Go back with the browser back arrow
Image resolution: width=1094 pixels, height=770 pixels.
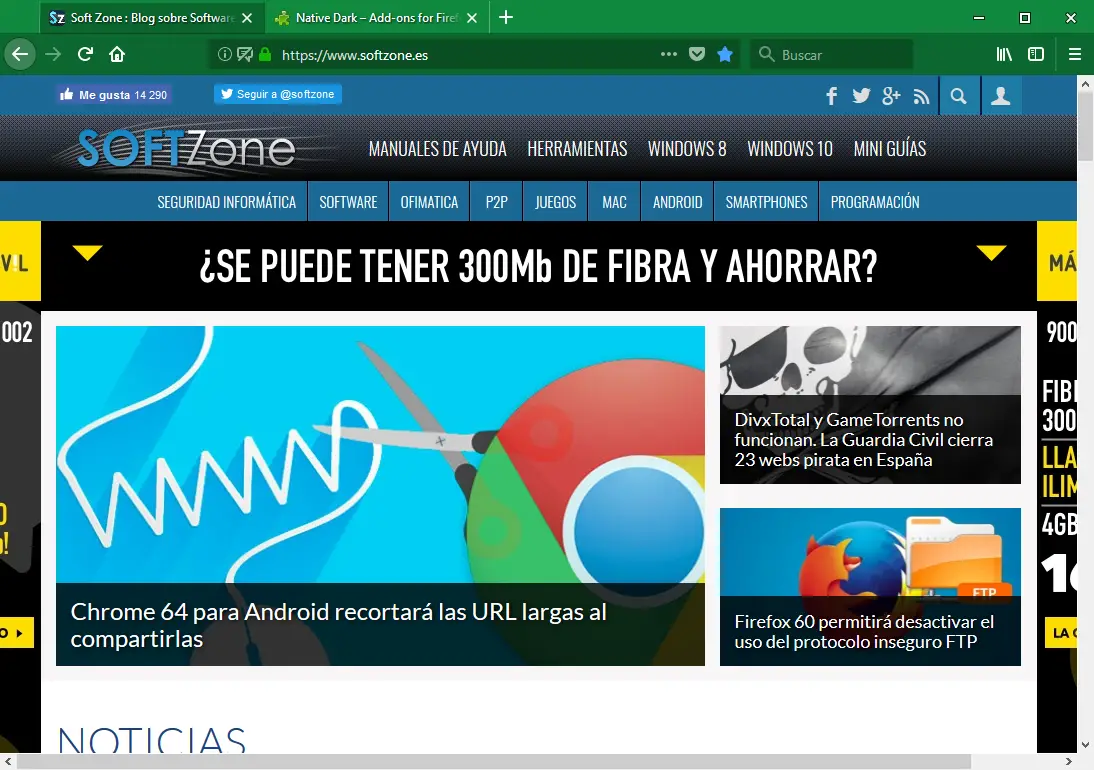(20, 54)
